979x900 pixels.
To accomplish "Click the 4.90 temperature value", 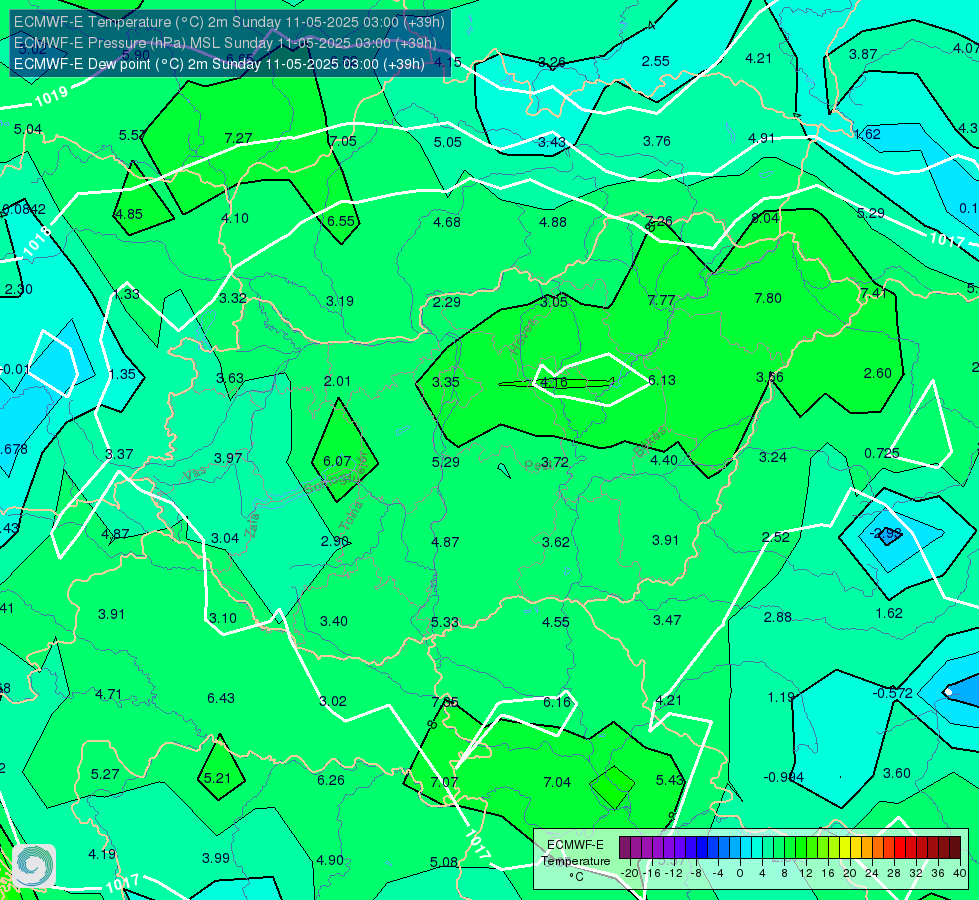I will 330,861.
